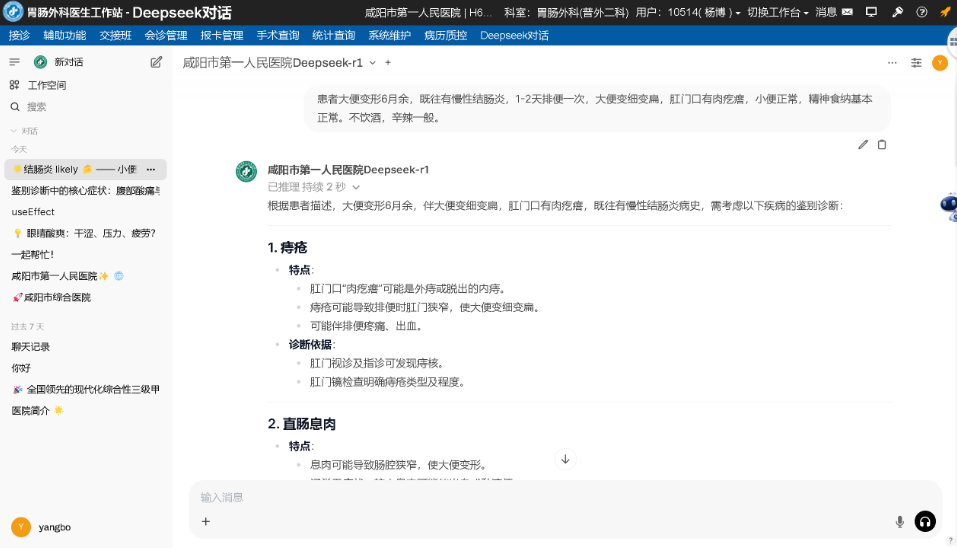Copy the user message with clipboard icon
Screen dimensions: 957x548
882,145
